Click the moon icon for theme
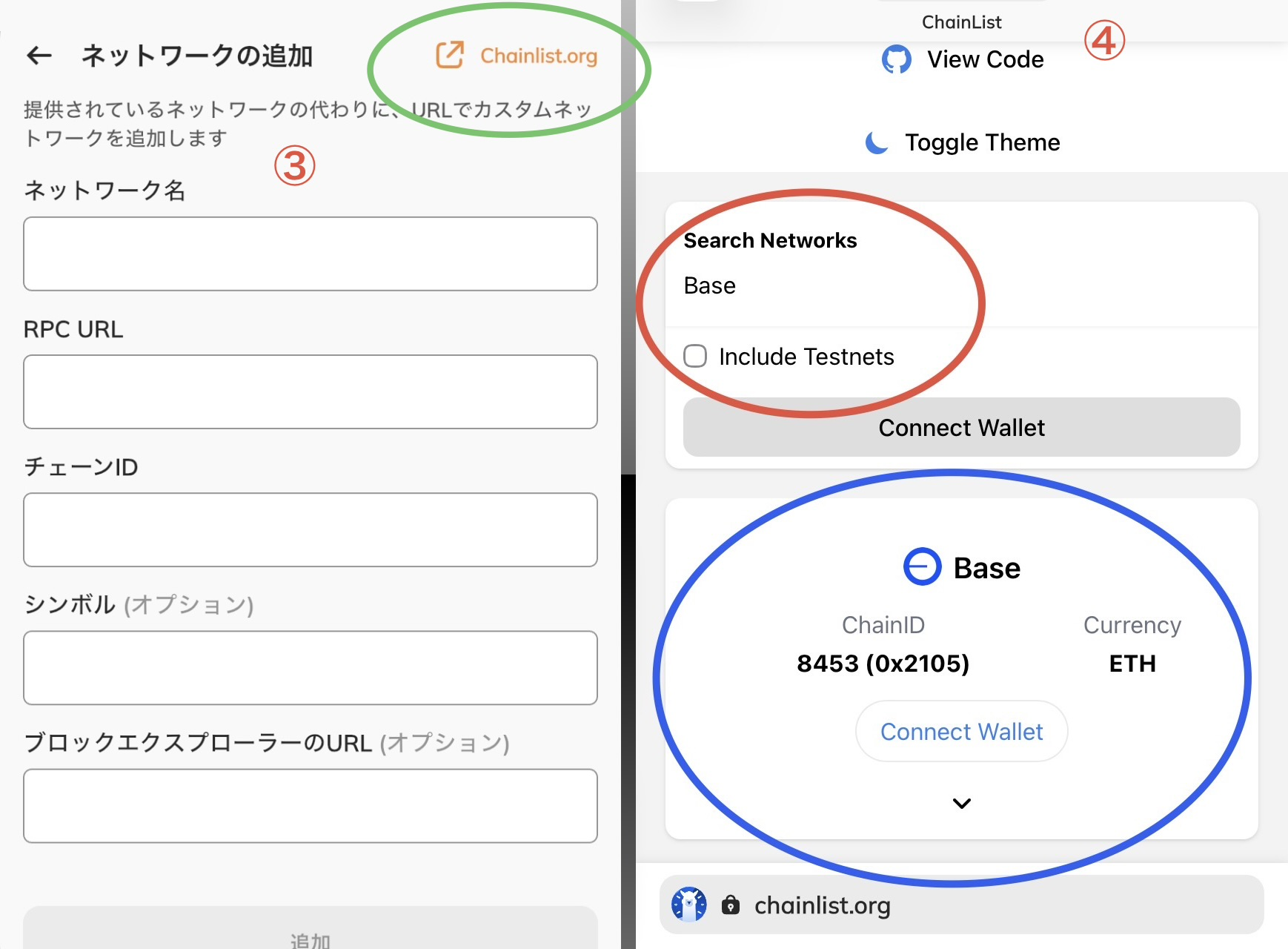 point(877,142)
